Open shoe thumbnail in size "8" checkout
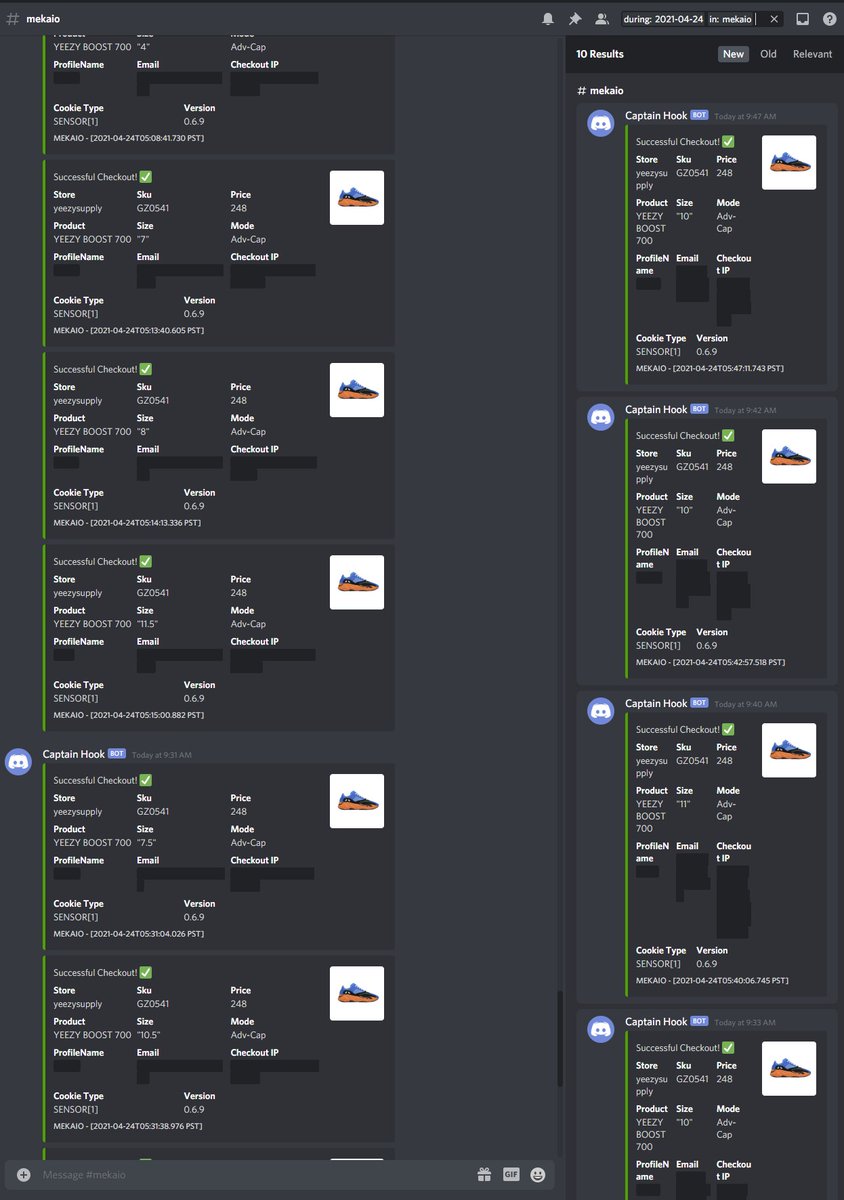844x1200 pixels. point(357,390)
